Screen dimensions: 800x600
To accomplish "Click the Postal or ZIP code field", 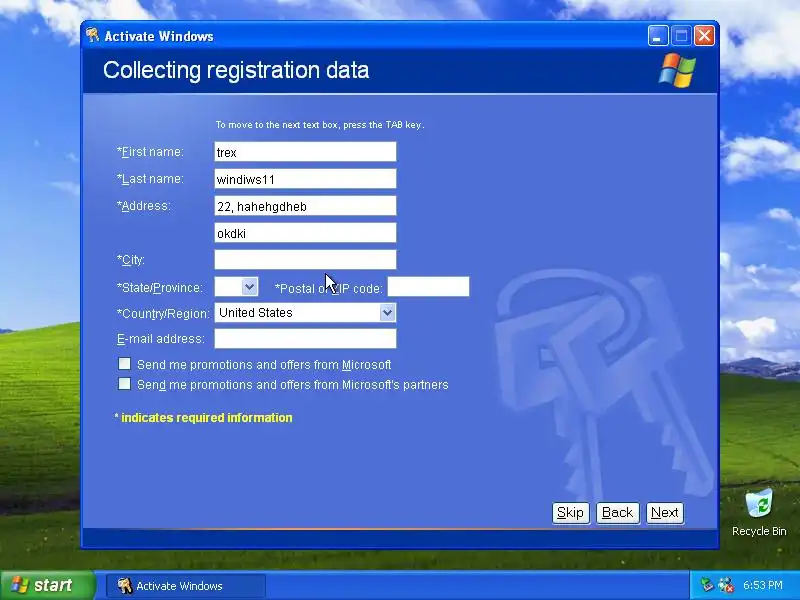I will point(428,287).
